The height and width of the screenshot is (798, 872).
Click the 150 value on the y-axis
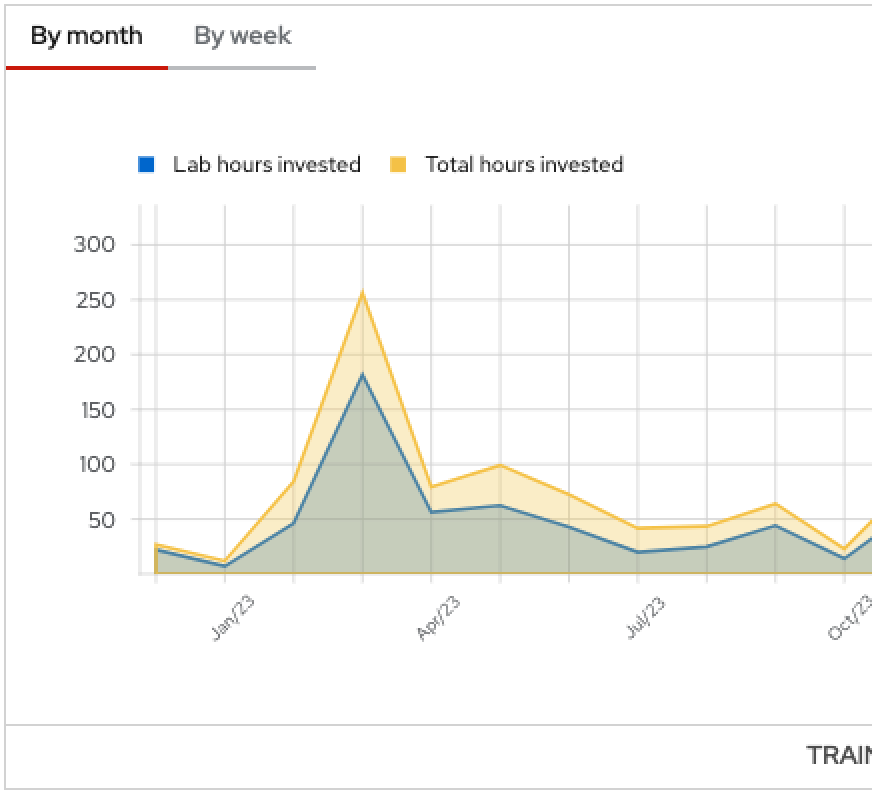point(95,410)
